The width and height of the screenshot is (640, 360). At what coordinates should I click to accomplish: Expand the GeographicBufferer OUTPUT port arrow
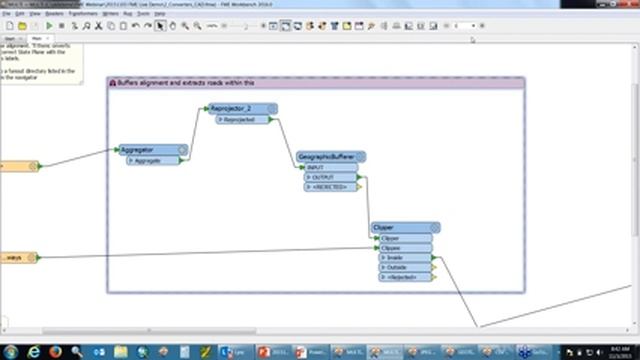[309, 178]
